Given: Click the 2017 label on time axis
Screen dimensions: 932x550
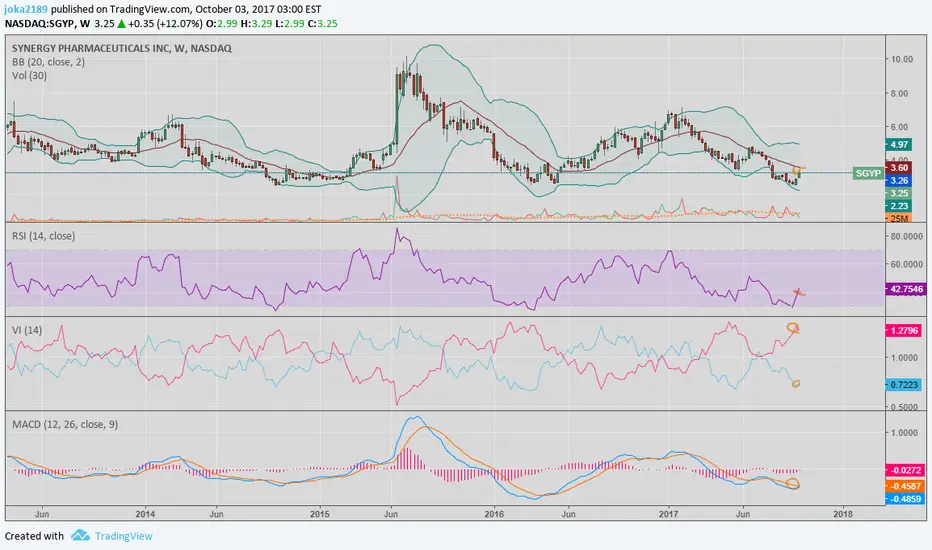Looking at the screenshot, I should tap(669, 514).
